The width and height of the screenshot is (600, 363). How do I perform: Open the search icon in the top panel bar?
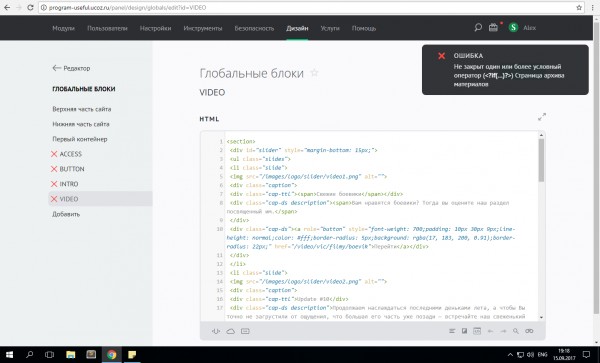pos(478,28)
